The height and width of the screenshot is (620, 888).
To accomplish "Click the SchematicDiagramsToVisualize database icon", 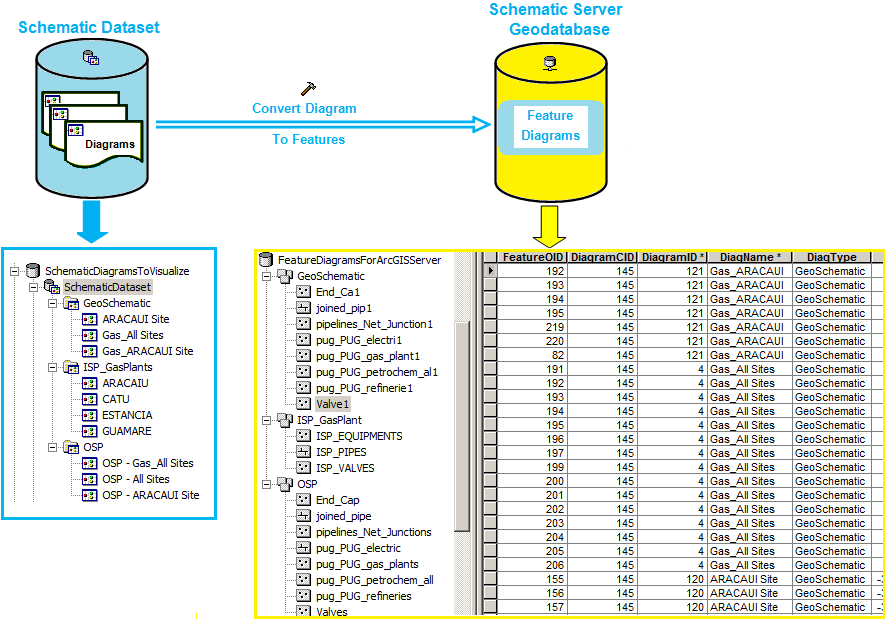I will pos(33,271).
